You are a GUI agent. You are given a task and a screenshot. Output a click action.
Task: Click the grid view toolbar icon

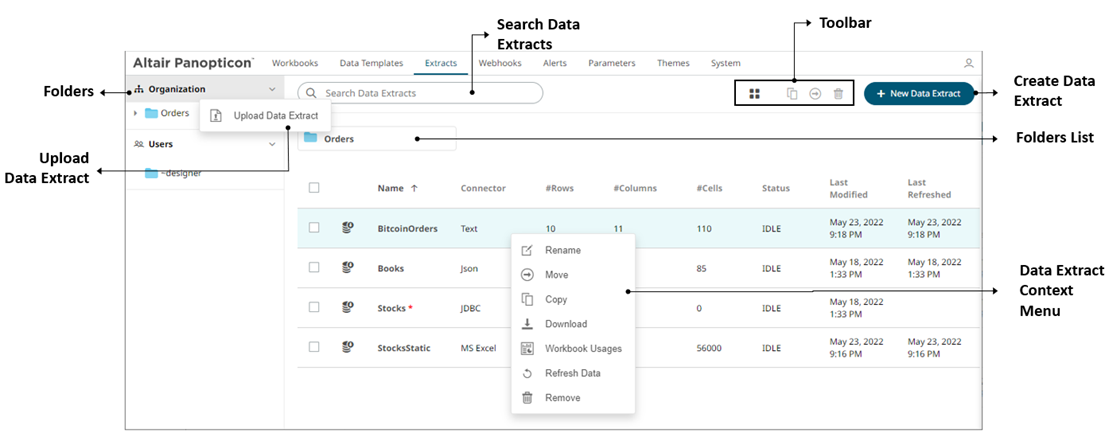755,94
